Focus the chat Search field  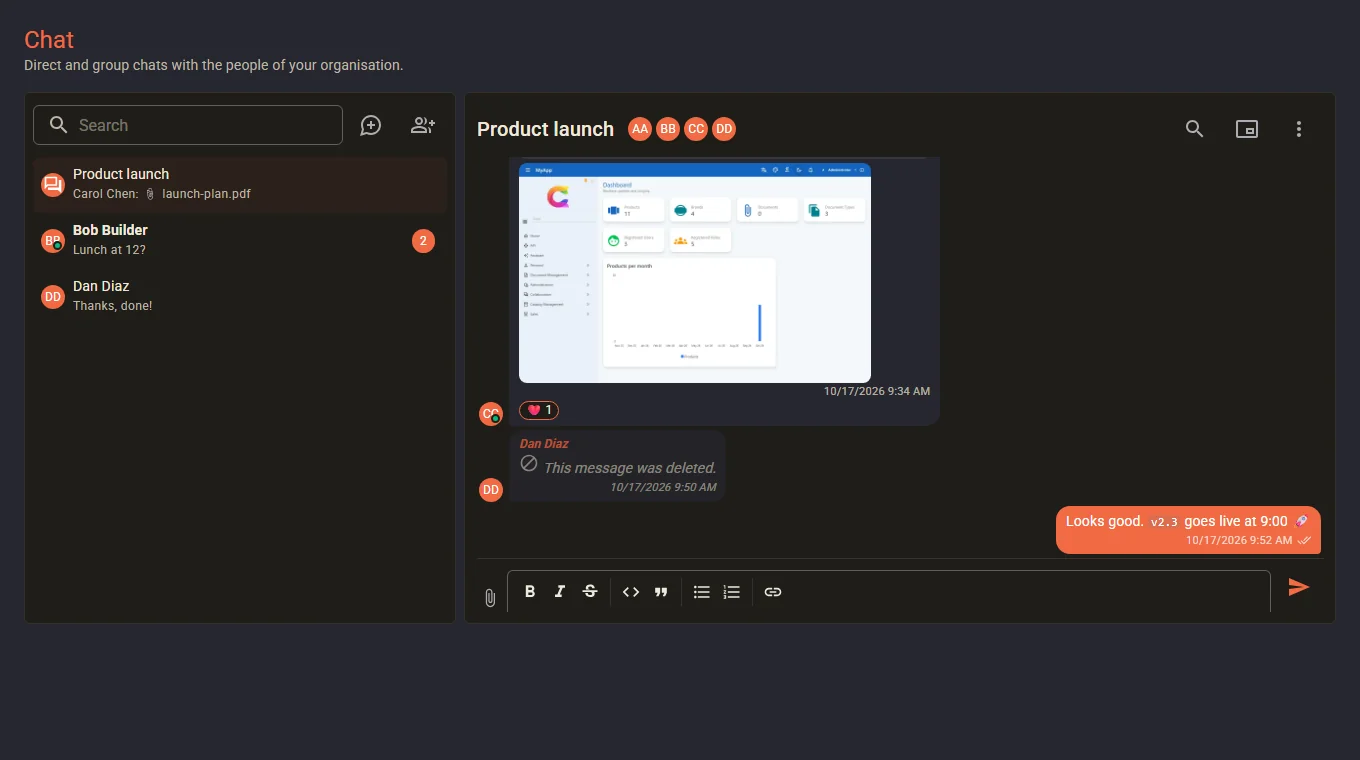click(188, 125)
